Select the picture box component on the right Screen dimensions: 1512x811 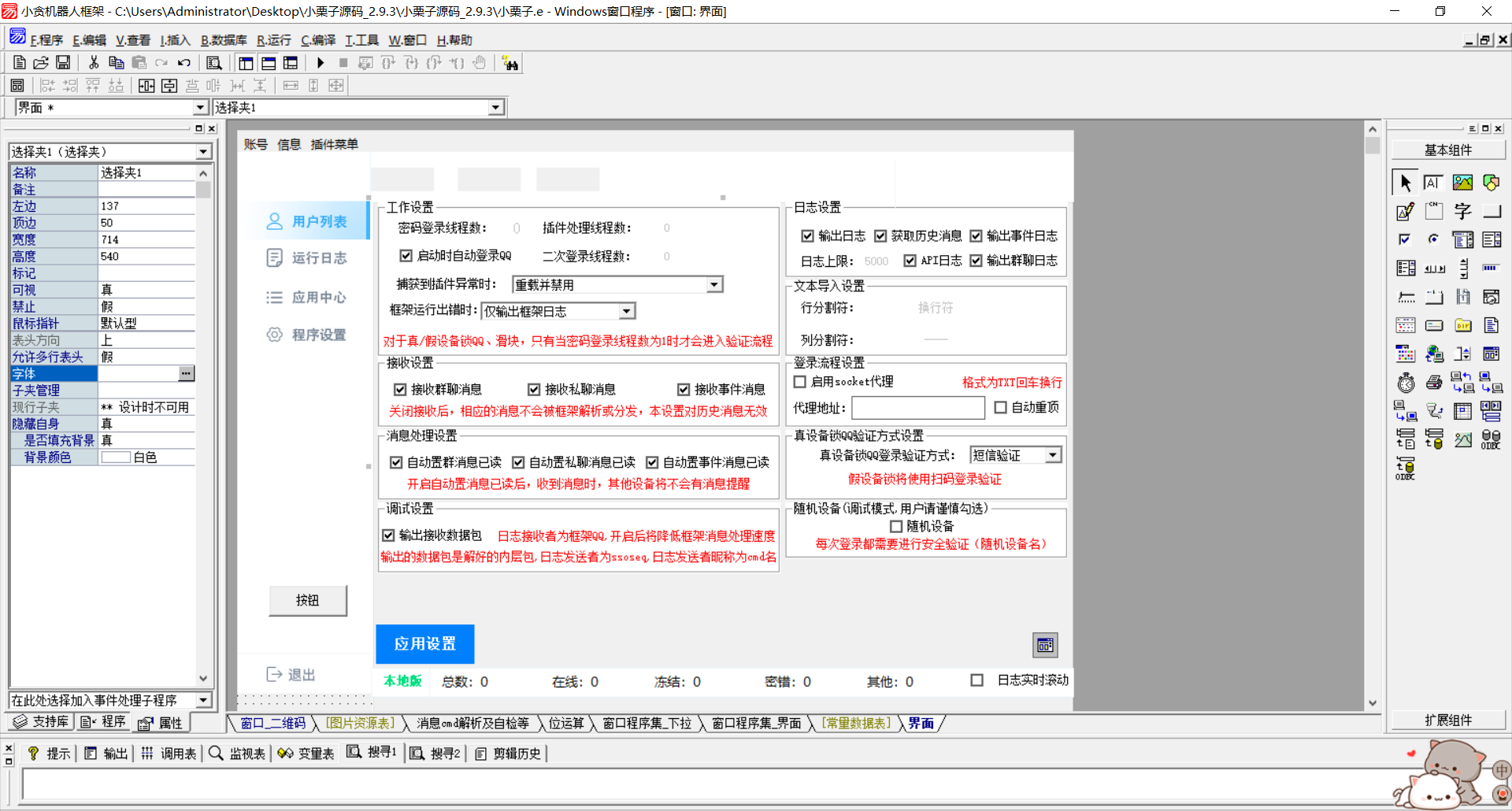pos(1462,182)
